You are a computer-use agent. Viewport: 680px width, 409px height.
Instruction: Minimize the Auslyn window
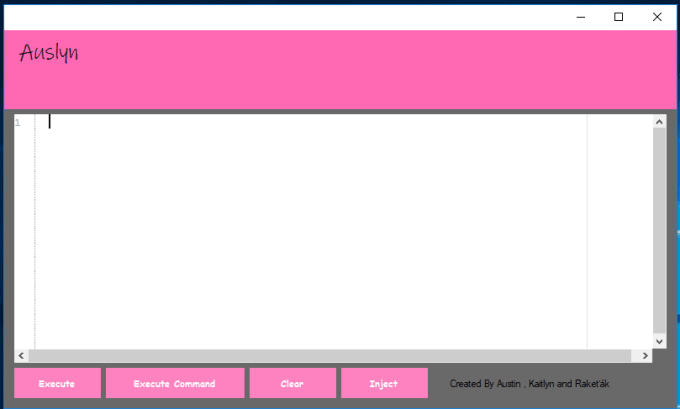coord(581,17)
